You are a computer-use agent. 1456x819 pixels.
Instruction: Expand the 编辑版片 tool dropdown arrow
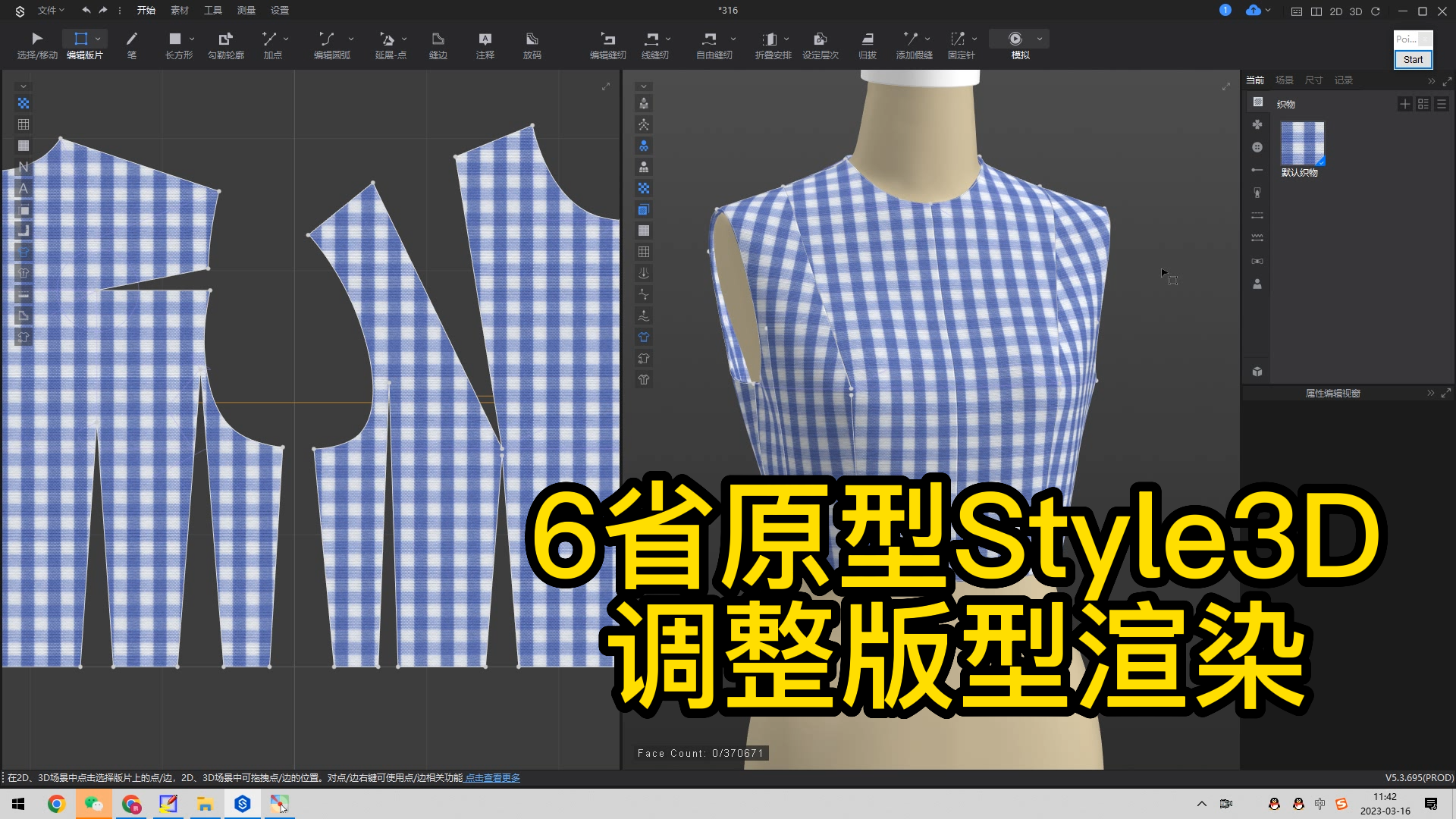point(98,39)
